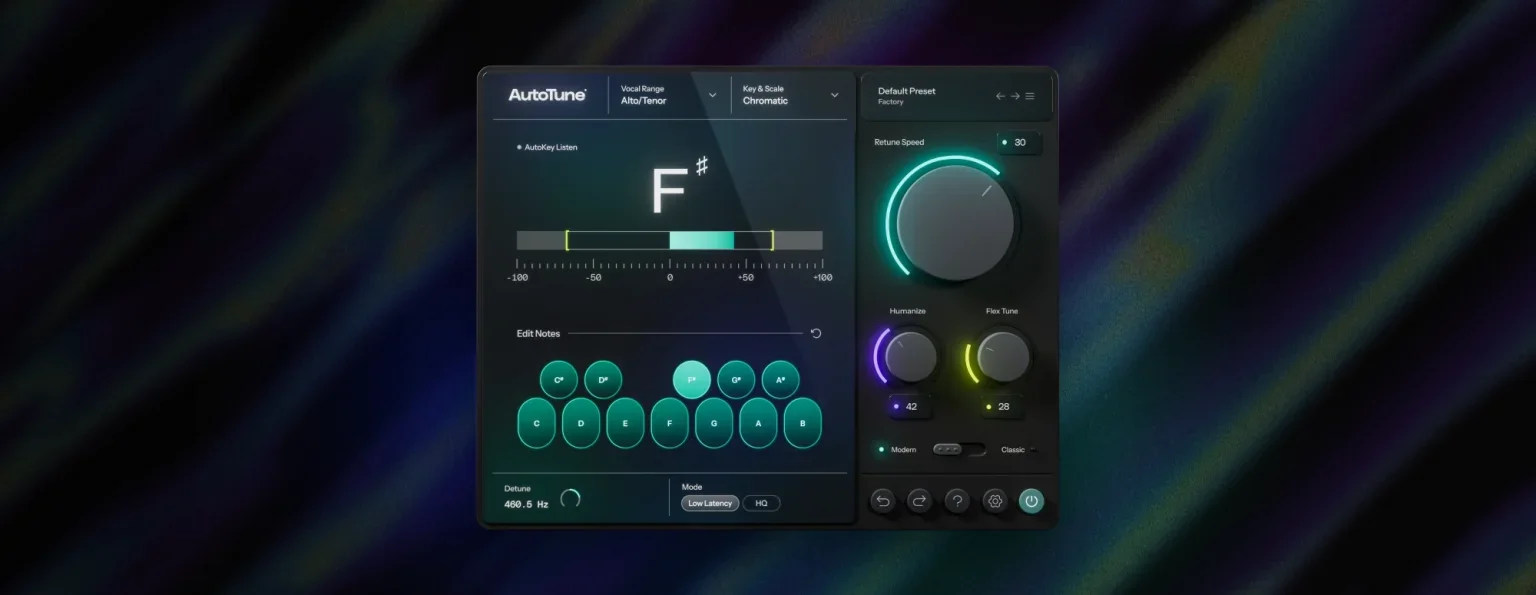Toggle the A natural note key

758,423
